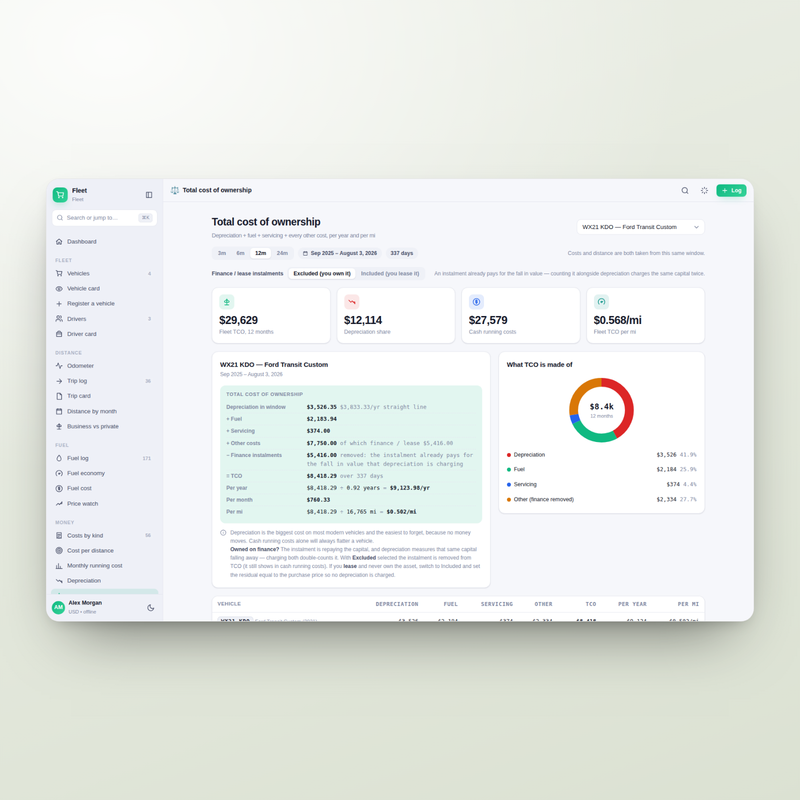Viewport: 800px width, 800px height.
Task: Click info icon beside depreciation note
Action: [223, 533]
